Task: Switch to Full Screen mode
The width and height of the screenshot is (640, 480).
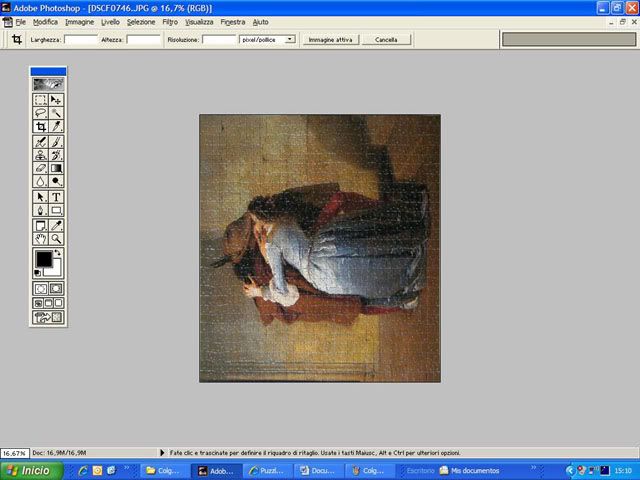Action: (58, 303)
